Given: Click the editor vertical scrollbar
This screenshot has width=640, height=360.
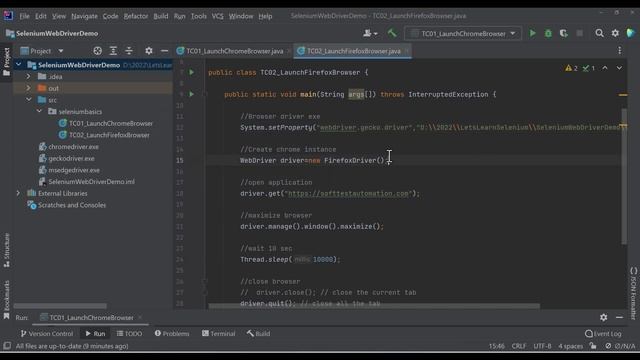Looking at the screenshot, I should pos(624,176).
